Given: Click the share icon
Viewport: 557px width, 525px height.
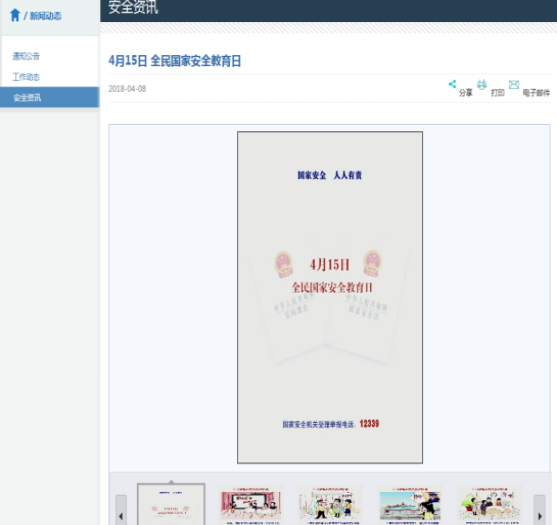Looking at the screenshot, I should (452, 84).
